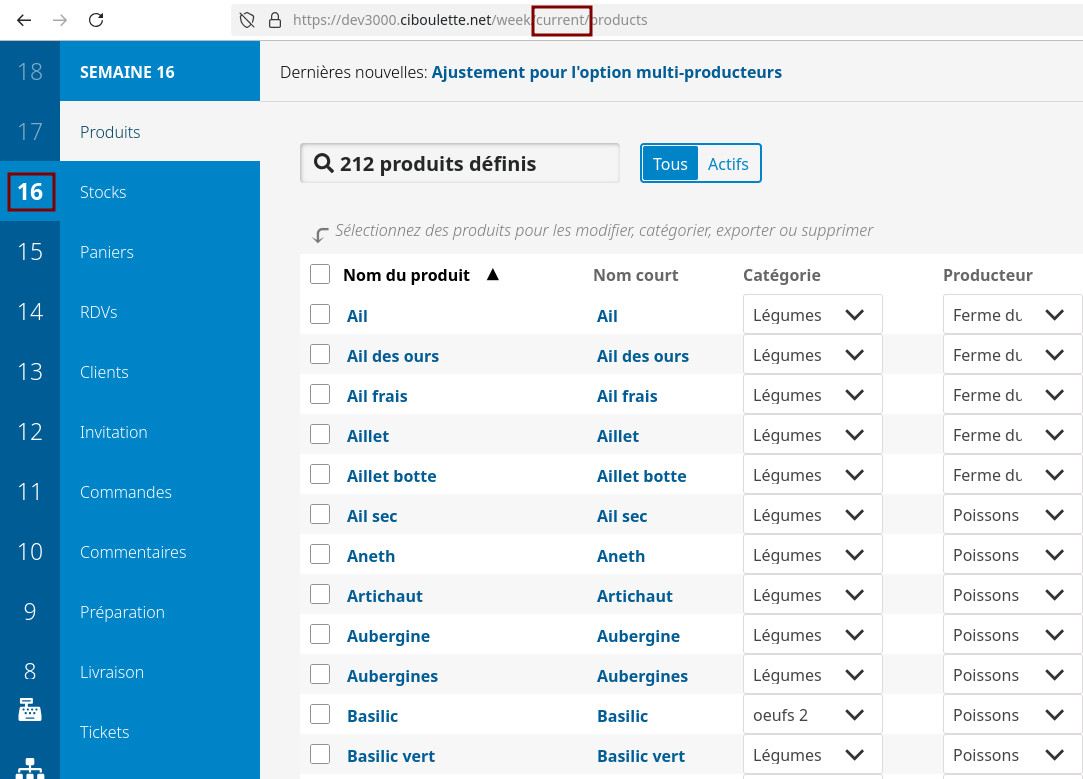Screen dimensions: 1083x779
Task: Go to Commandes in the sidebar
Action: click(x=126, y=492)
